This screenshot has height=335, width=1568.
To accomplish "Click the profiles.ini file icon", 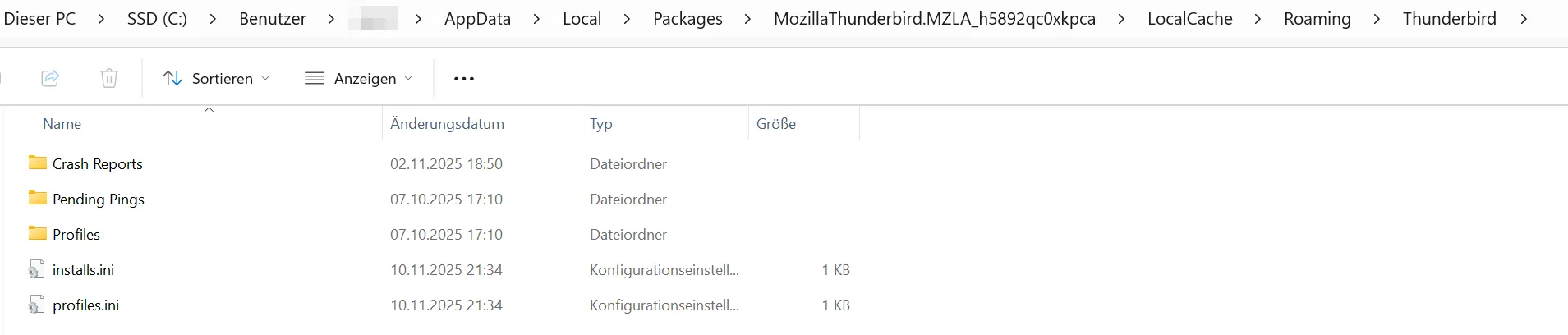I will tap(36, 305).
